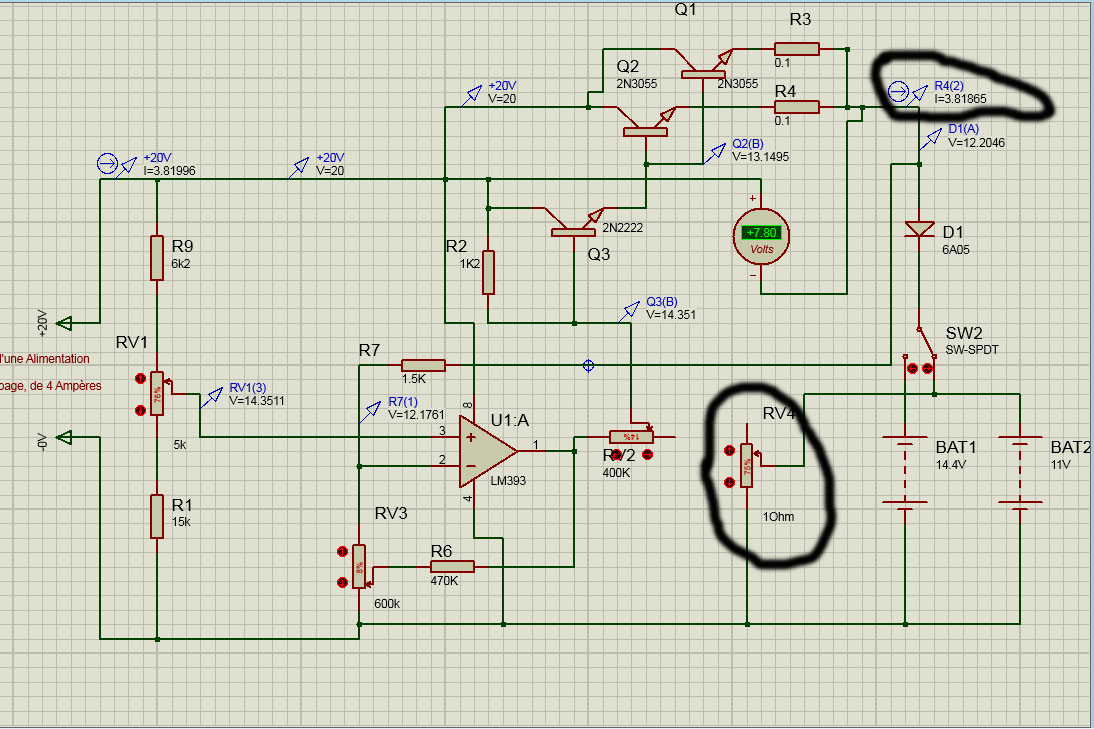The image size is (1094, 729).
Task: Click the RV4 1Ohm potentiometer body
Action: coord(747,466)
